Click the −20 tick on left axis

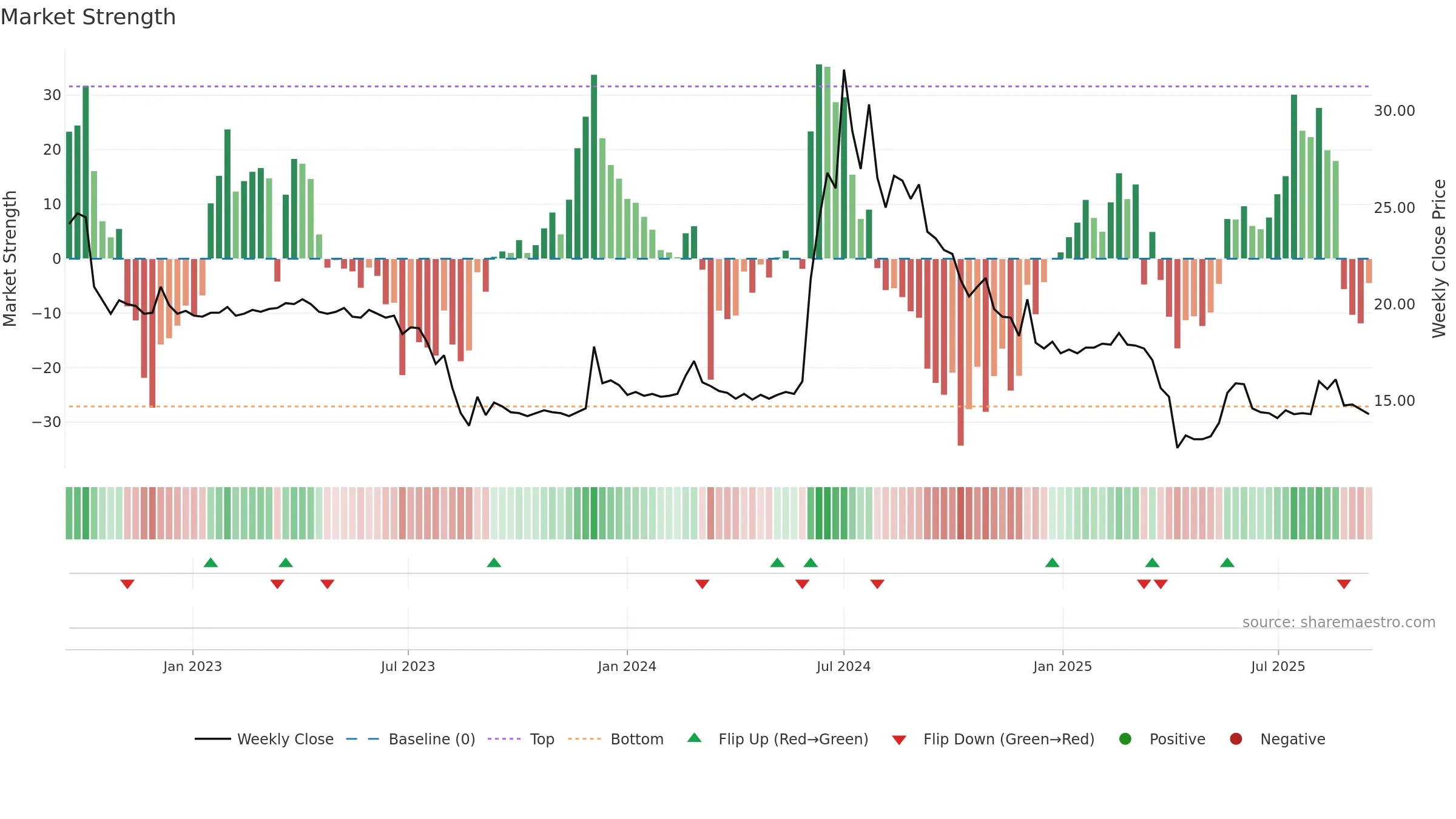point(46,368)
